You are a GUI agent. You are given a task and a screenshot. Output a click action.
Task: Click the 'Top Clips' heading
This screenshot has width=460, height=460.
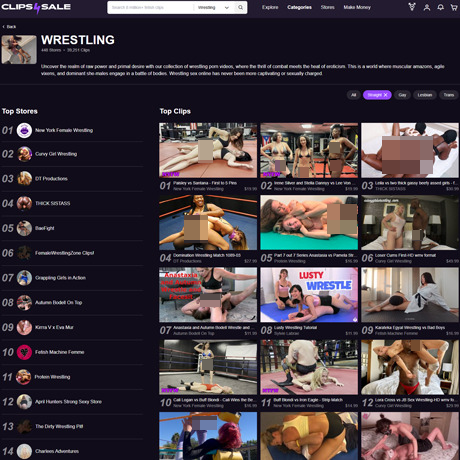[x=175, y=111]
